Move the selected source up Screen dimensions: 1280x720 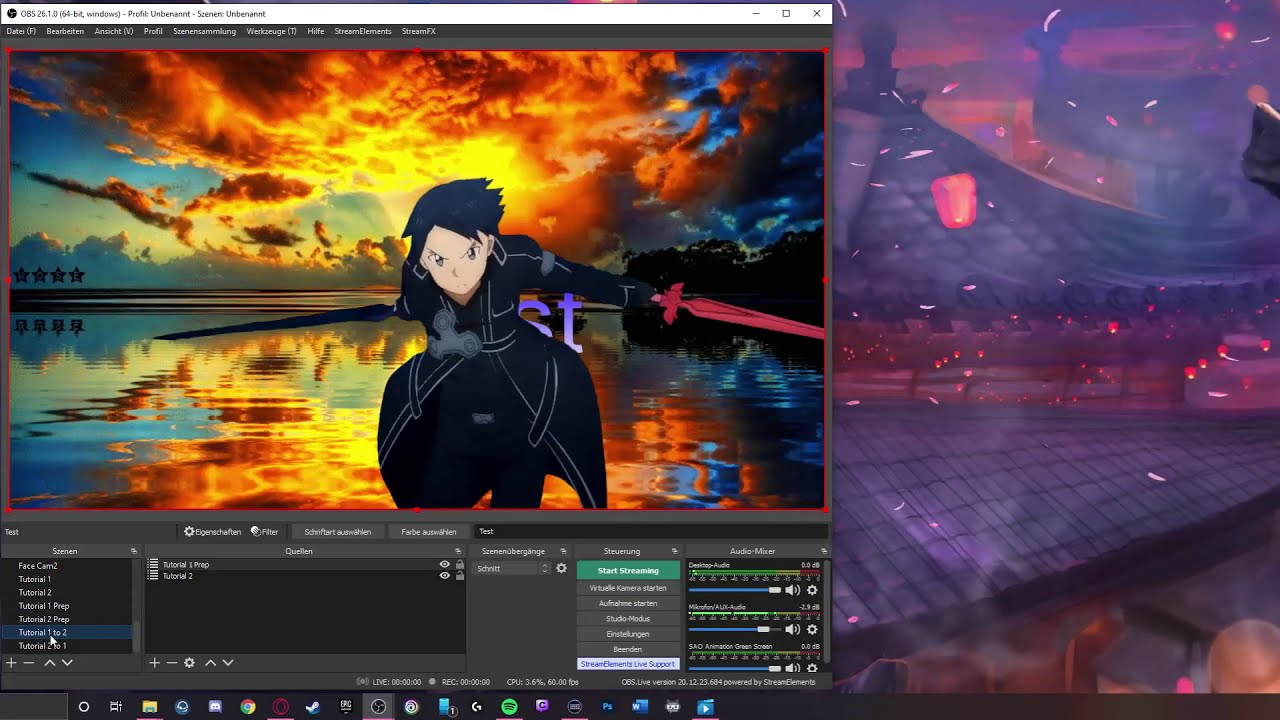tap(210, 663)
